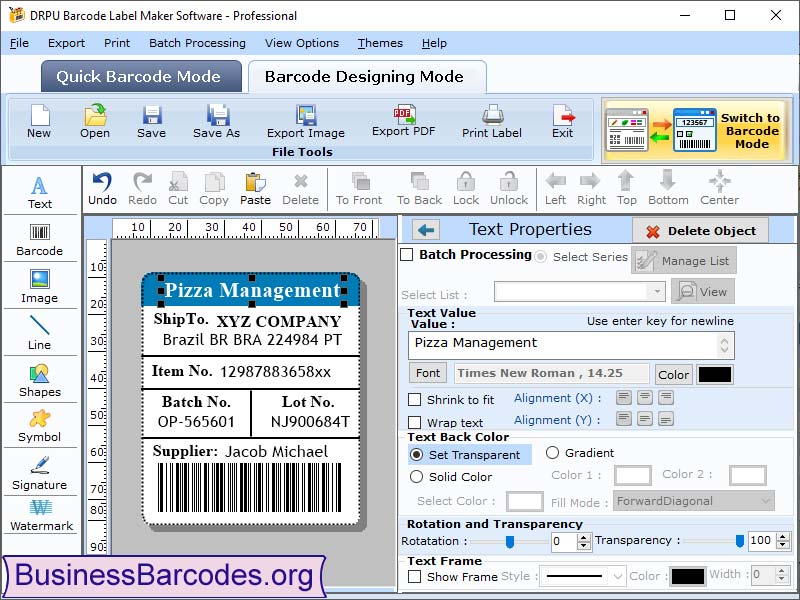This screenshot has height=600, width=800.
Task: Check the Wrap text option
Action: click(417, 422)
